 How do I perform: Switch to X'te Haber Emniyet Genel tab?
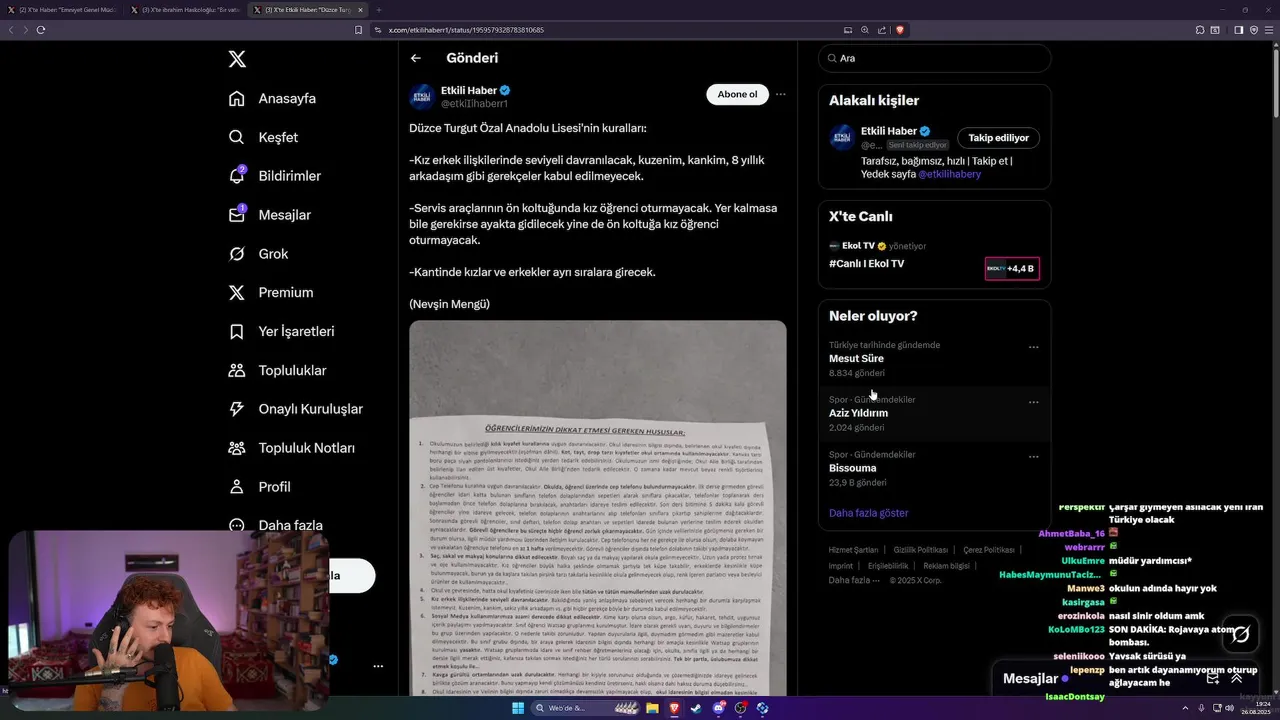coord(61,9)
